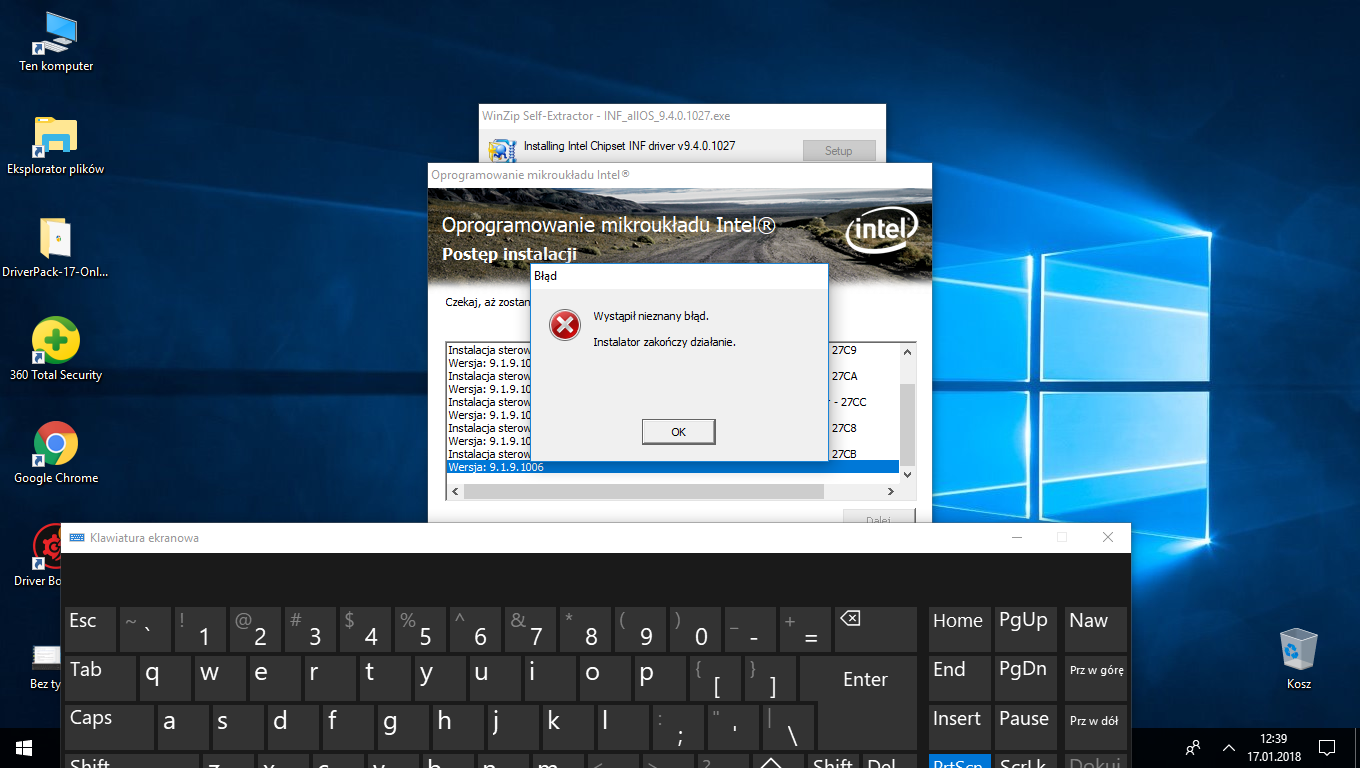Tap the a key on on-screen keyboard

[183, 727]
